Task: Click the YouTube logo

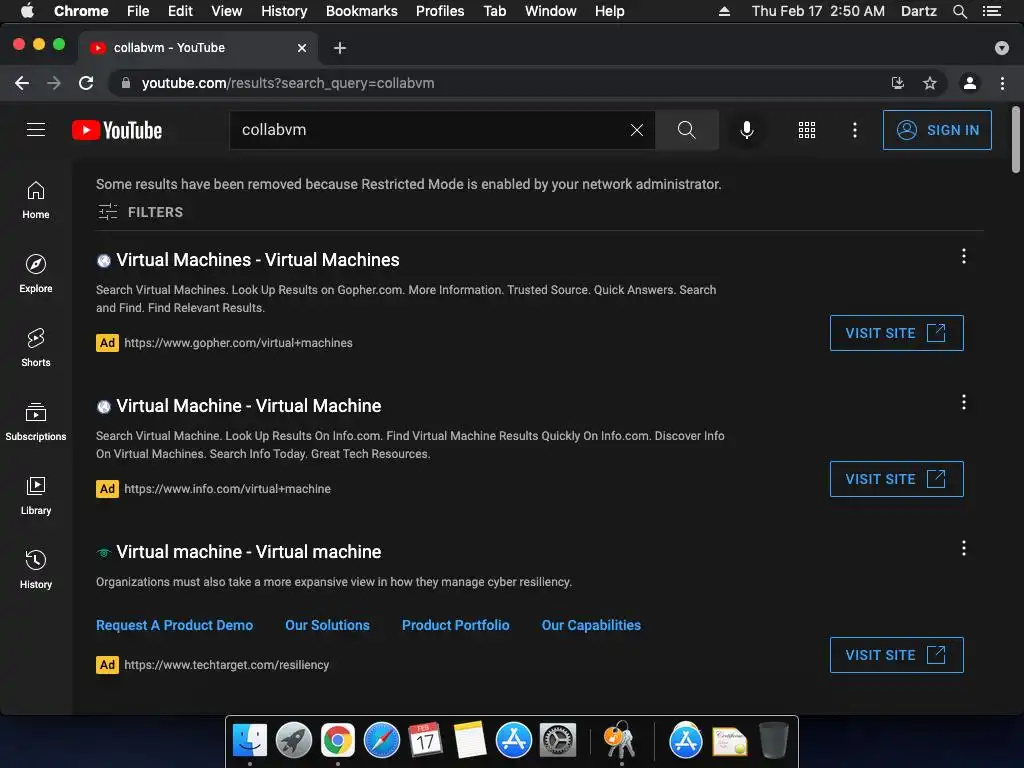Action: click(x=117, y=130)
